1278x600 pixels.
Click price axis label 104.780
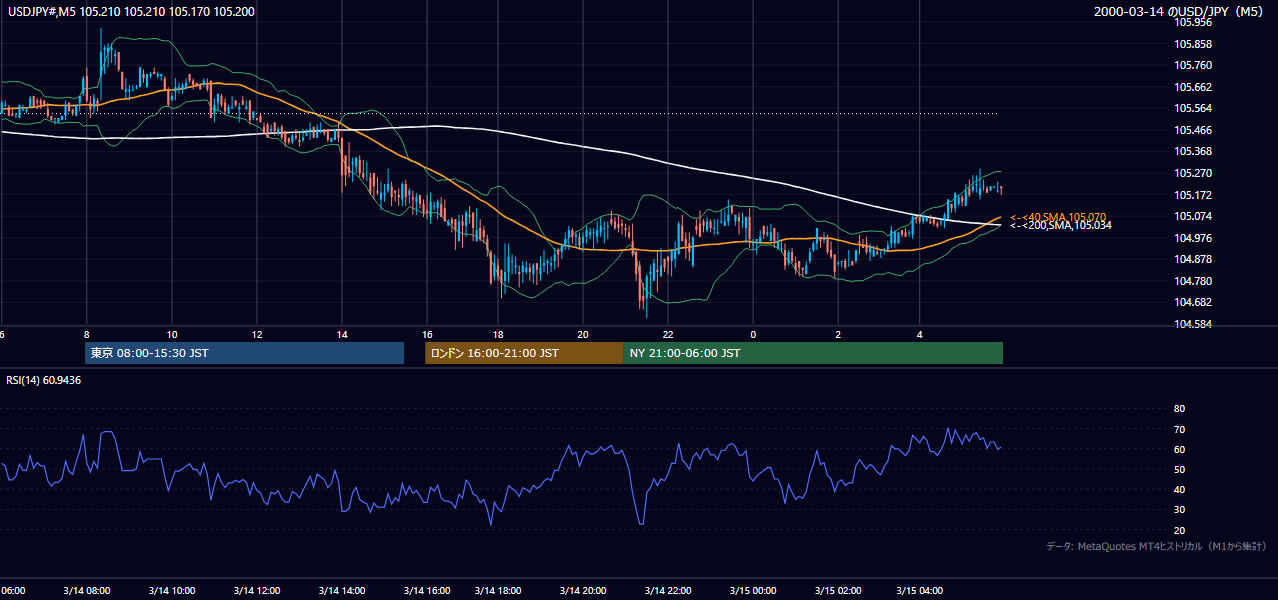coord(1194,281)
